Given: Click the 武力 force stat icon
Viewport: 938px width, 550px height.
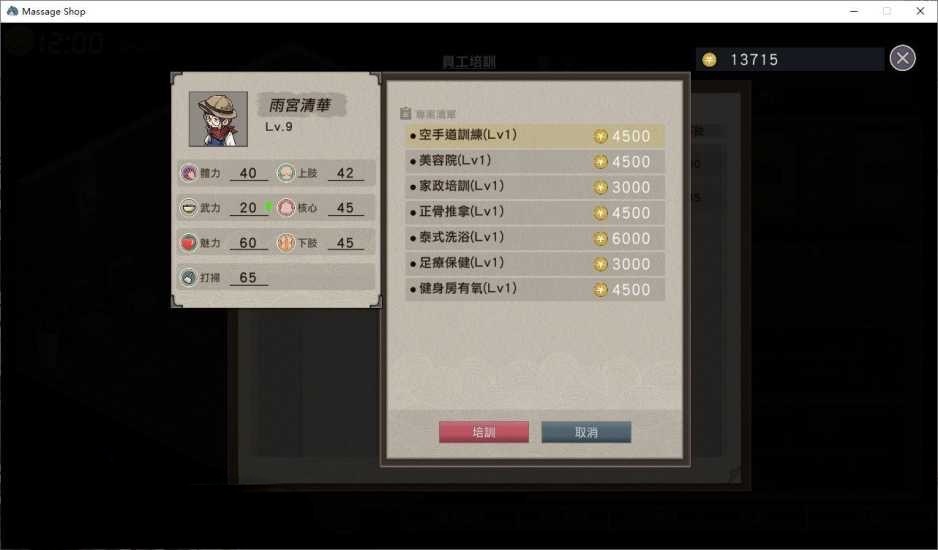Looking at the screenshot, I should (x=189, y=208).
